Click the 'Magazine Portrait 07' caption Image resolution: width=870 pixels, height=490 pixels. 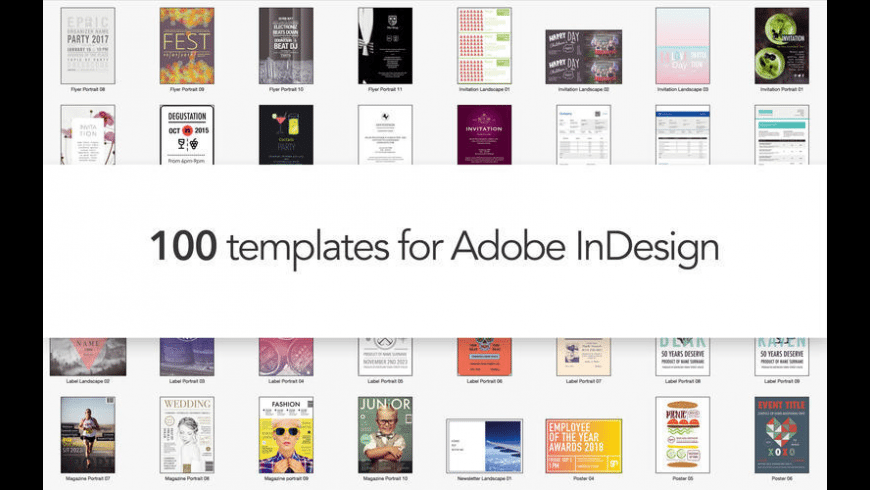point(88,478)
